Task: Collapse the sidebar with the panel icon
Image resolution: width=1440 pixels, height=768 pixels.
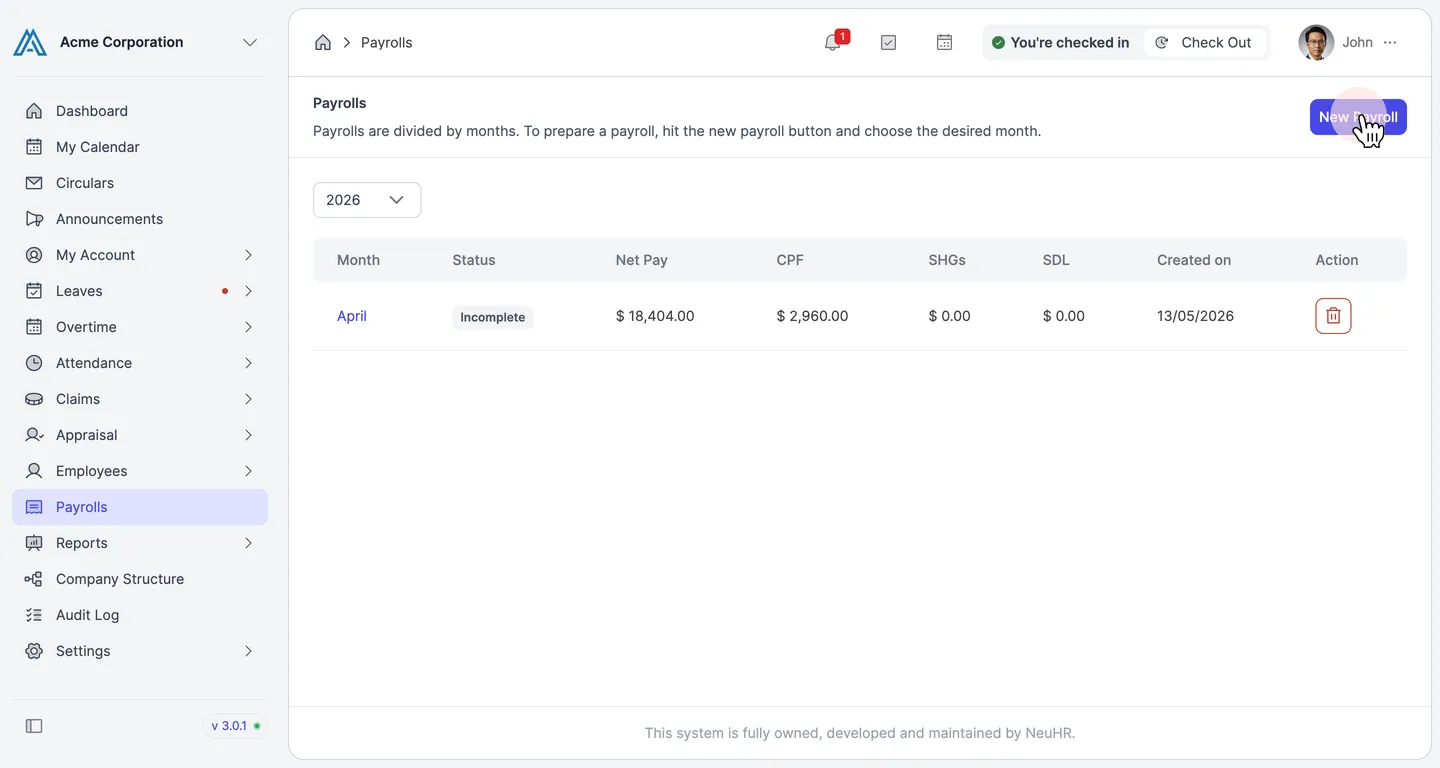Action: pos(34,726)
